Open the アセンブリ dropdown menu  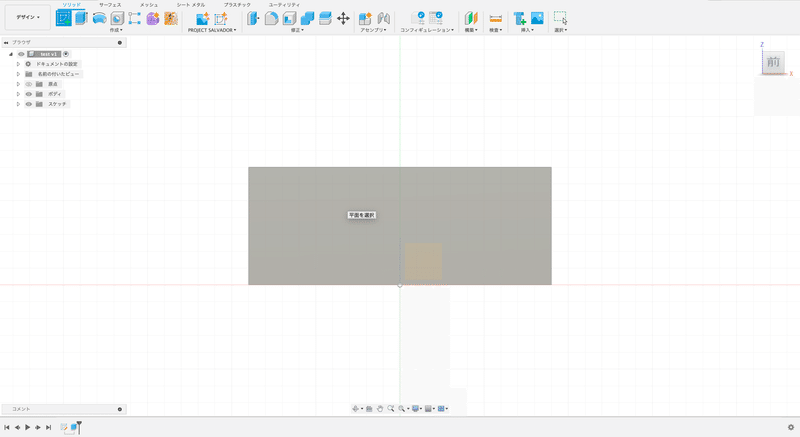pos(373,30)
